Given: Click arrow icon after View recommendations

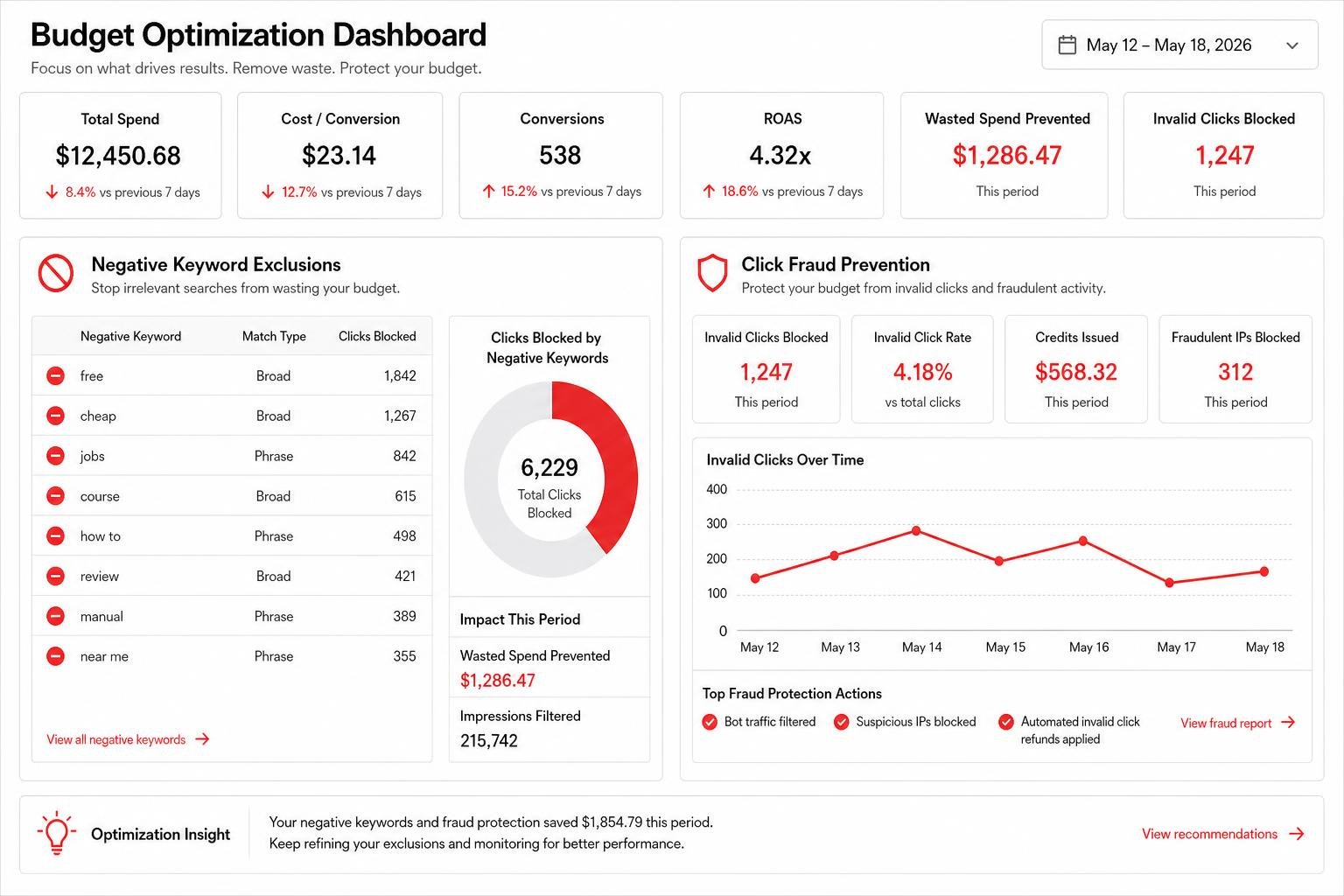Looking at the screenshot, I should coord(1297,834).
